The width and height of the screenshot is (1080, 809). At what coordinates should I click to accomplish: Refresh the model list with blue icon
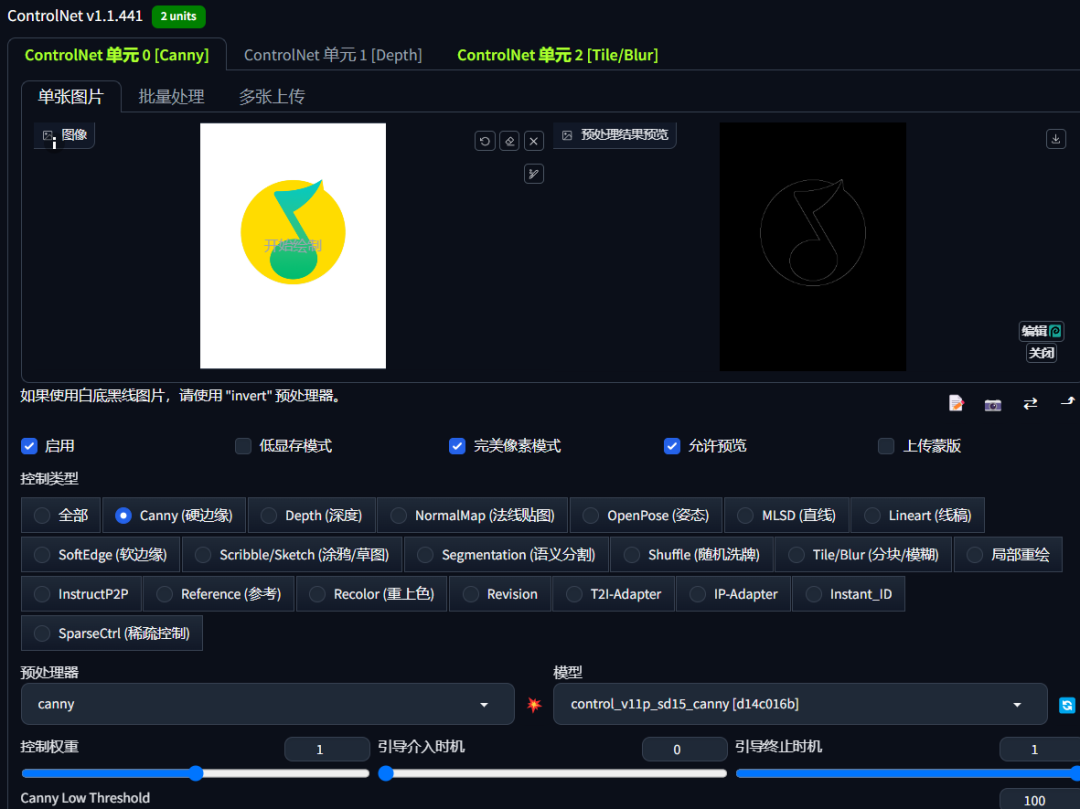tap(1067, 705)
